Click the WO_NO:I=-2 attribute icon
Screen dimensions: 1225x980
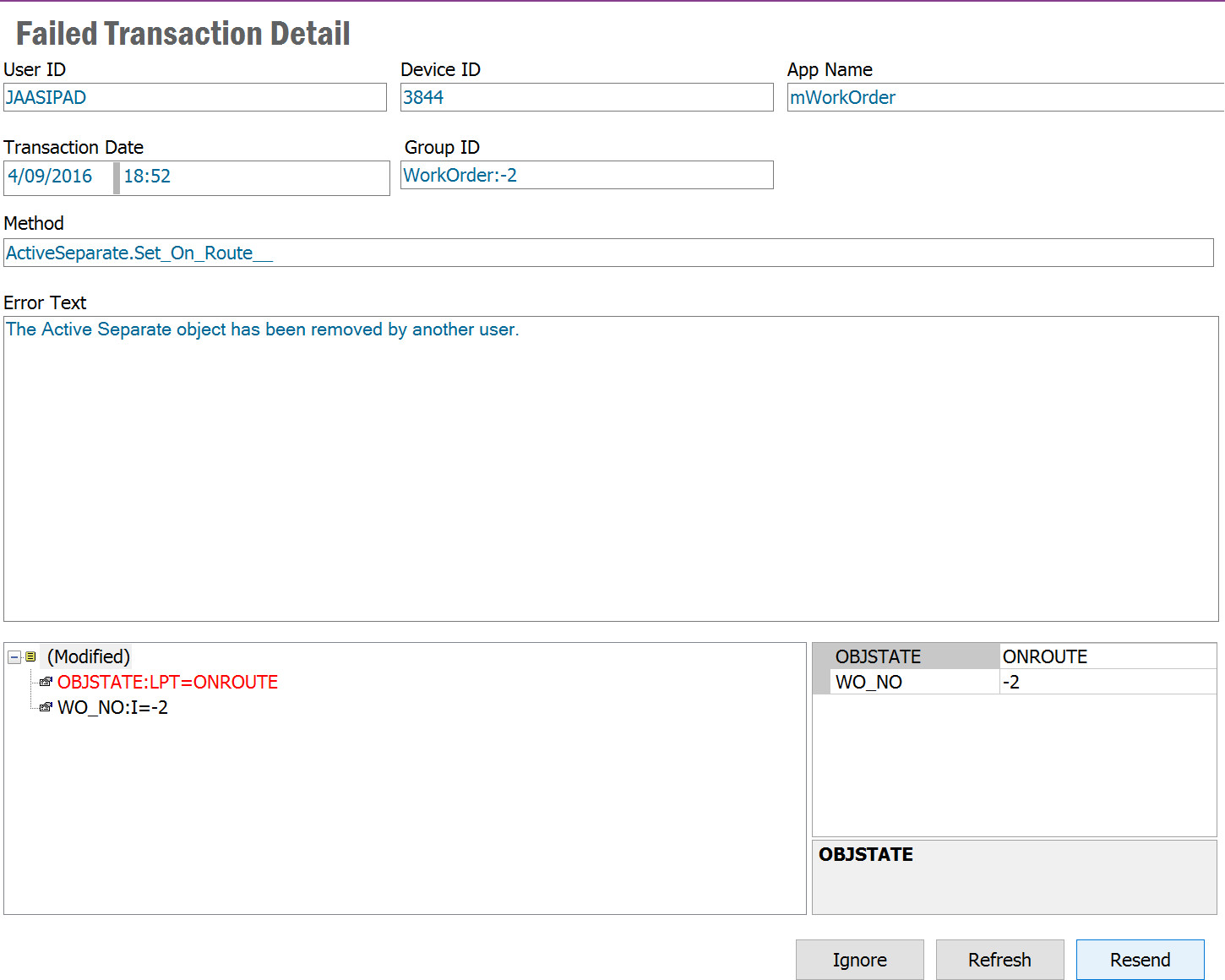(x=46, y=707)
